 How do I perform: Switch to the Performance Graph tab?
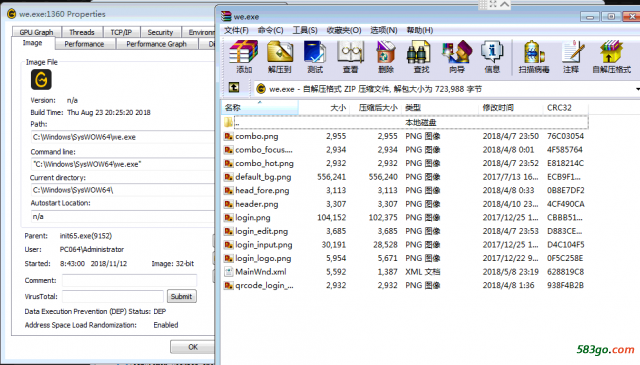pyautogui.click(x=156, y=44)
